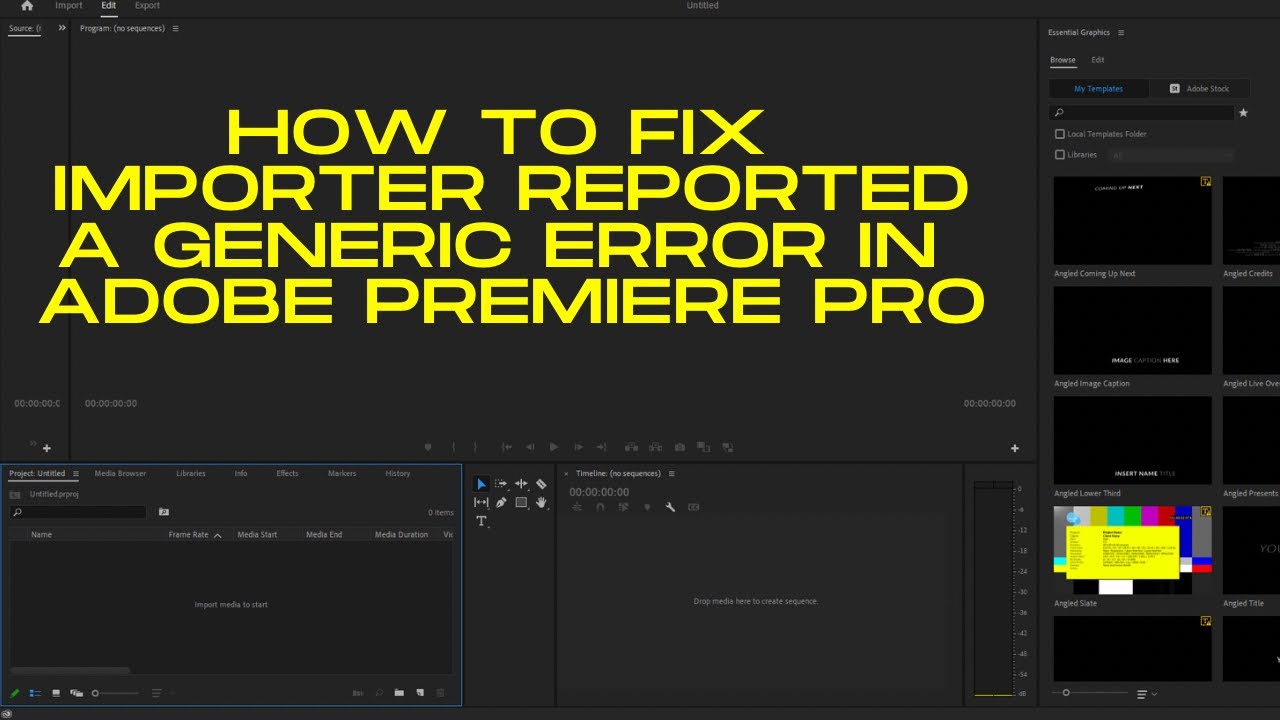1280x720 pixels.
Task: Toggle nest insert mode in Timeline
Action: (x=577, y=507)
